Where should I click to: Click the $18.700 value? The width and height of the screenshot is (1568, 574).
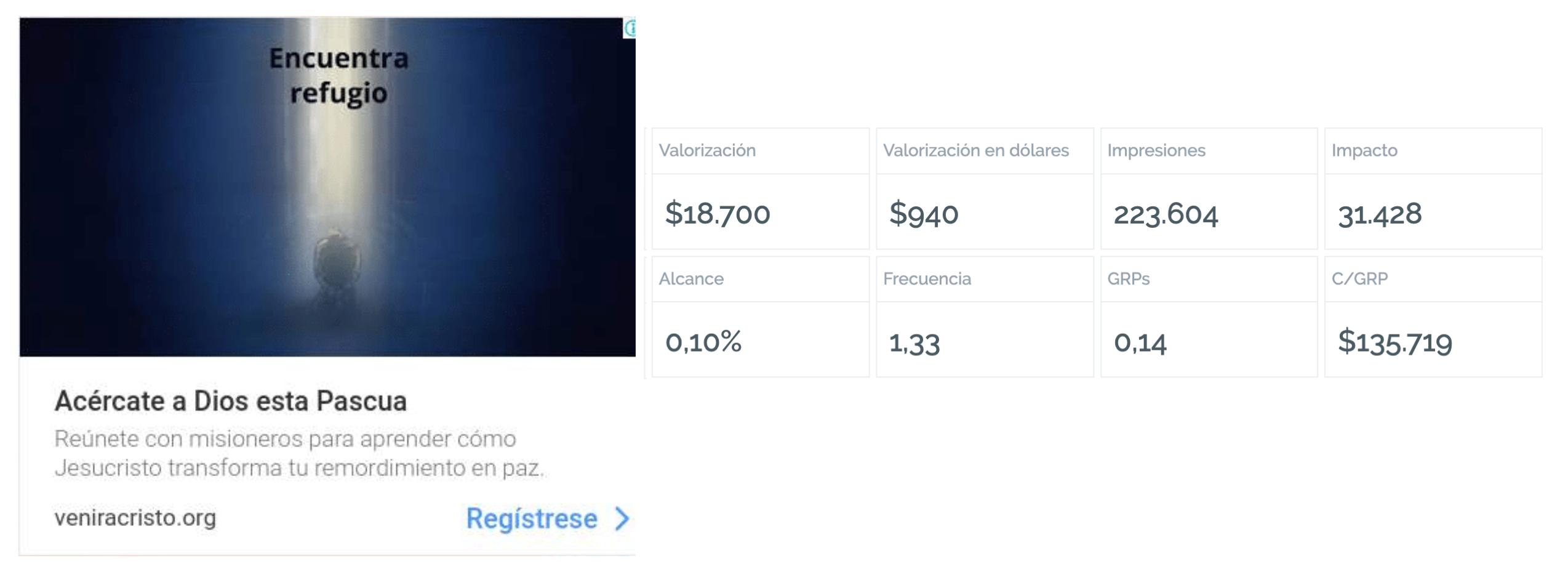point(718,214)
